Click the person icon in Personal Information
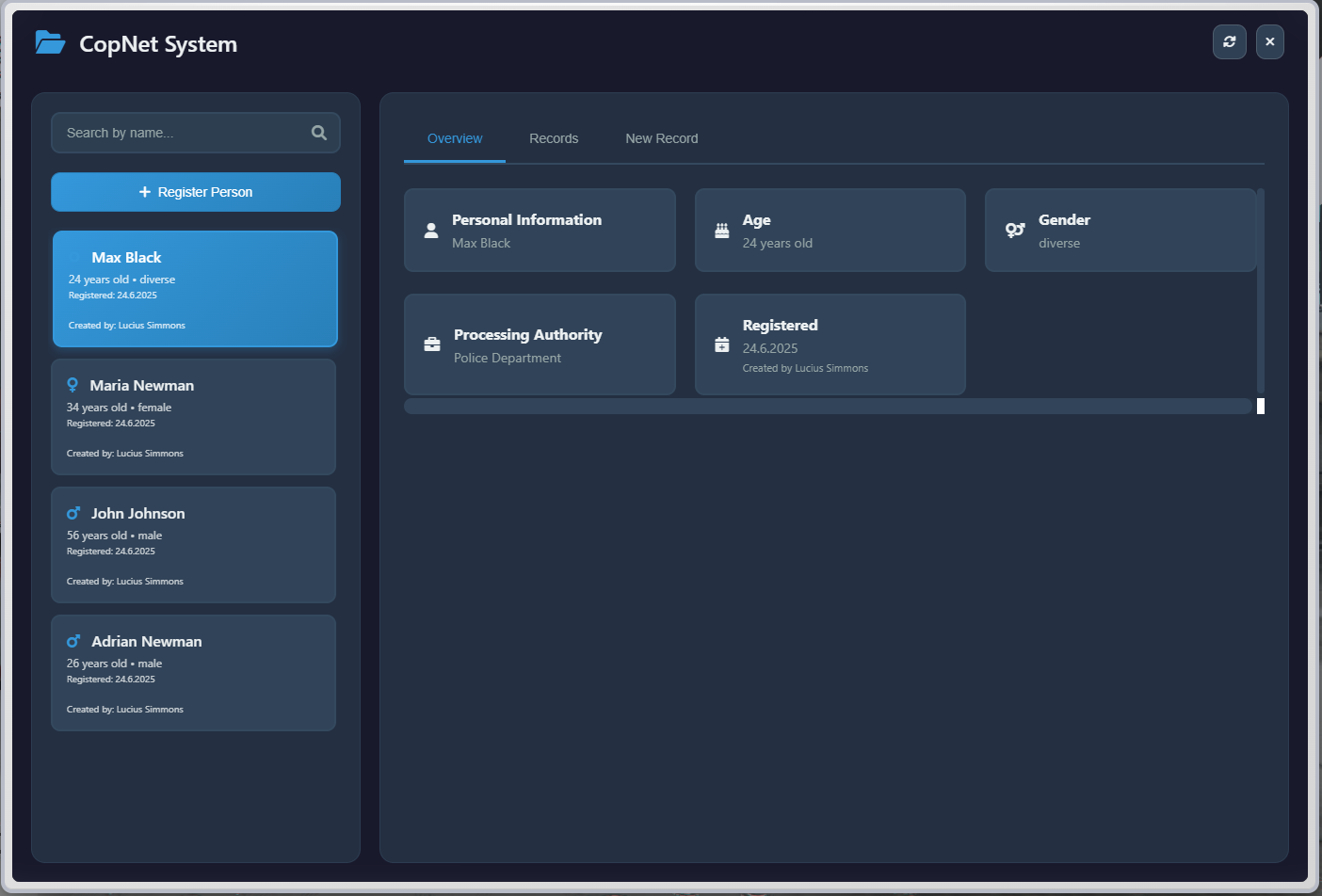Viewport: 1322px width, 896px height. tap(431, 231)
